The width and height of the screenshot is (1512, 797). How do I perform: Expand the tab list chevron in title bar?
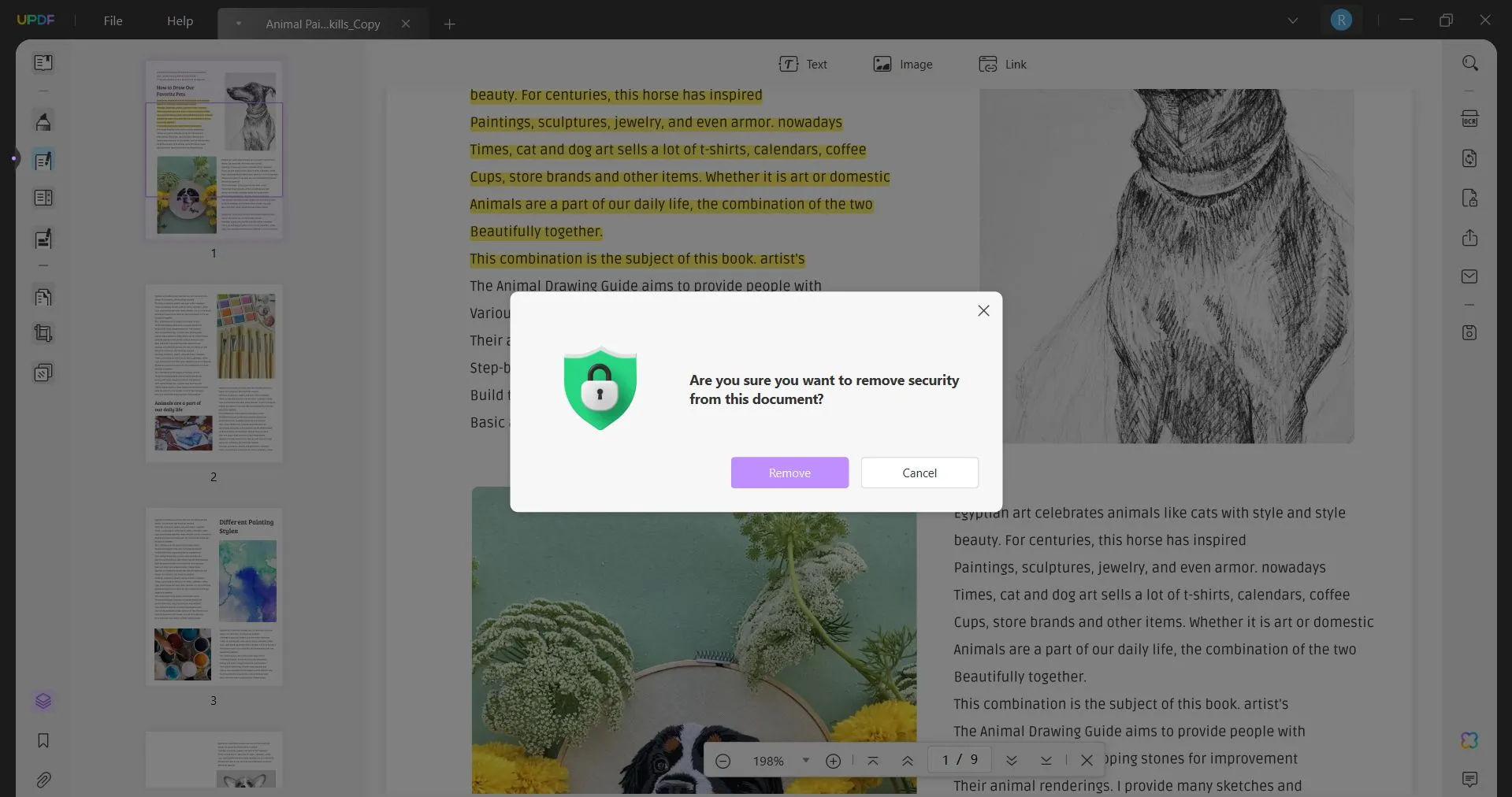point(1293,21)
